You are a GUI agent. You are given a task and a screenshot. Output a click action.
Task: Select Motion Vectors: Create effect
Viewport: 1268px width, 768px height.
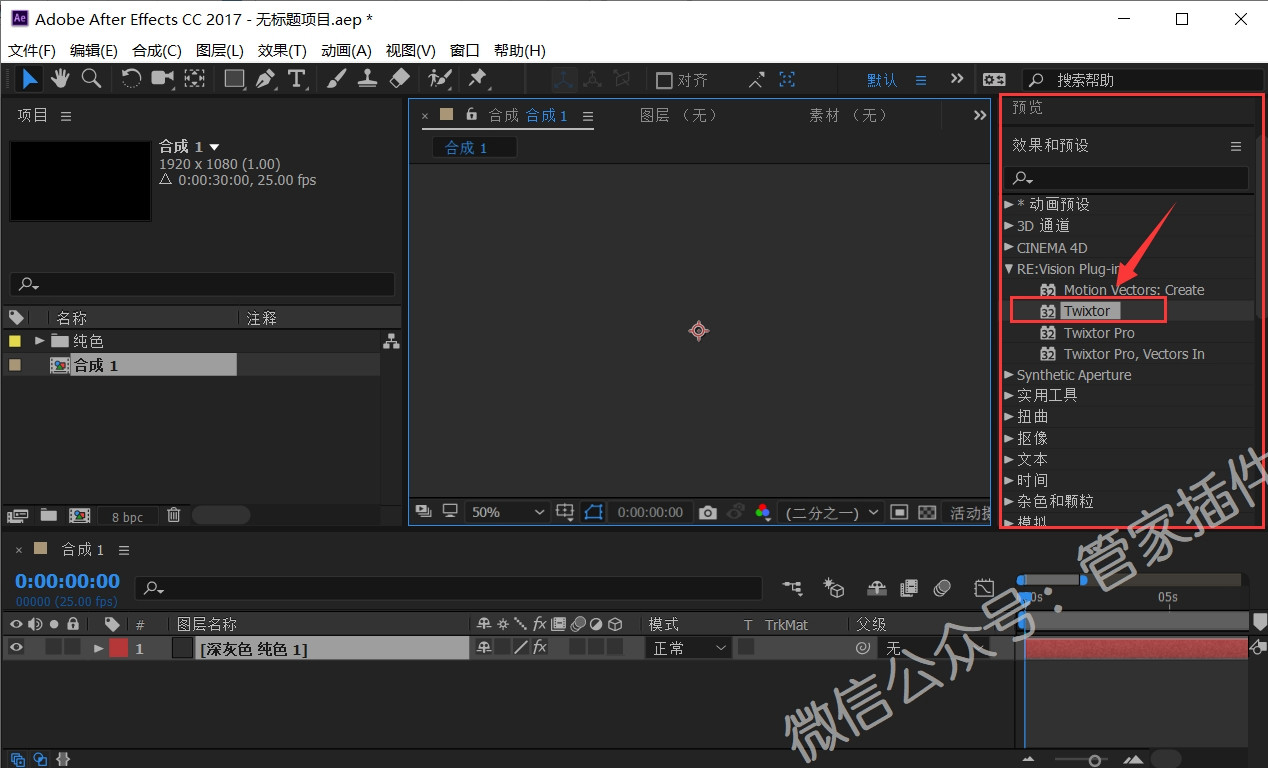pos(1134,290)
